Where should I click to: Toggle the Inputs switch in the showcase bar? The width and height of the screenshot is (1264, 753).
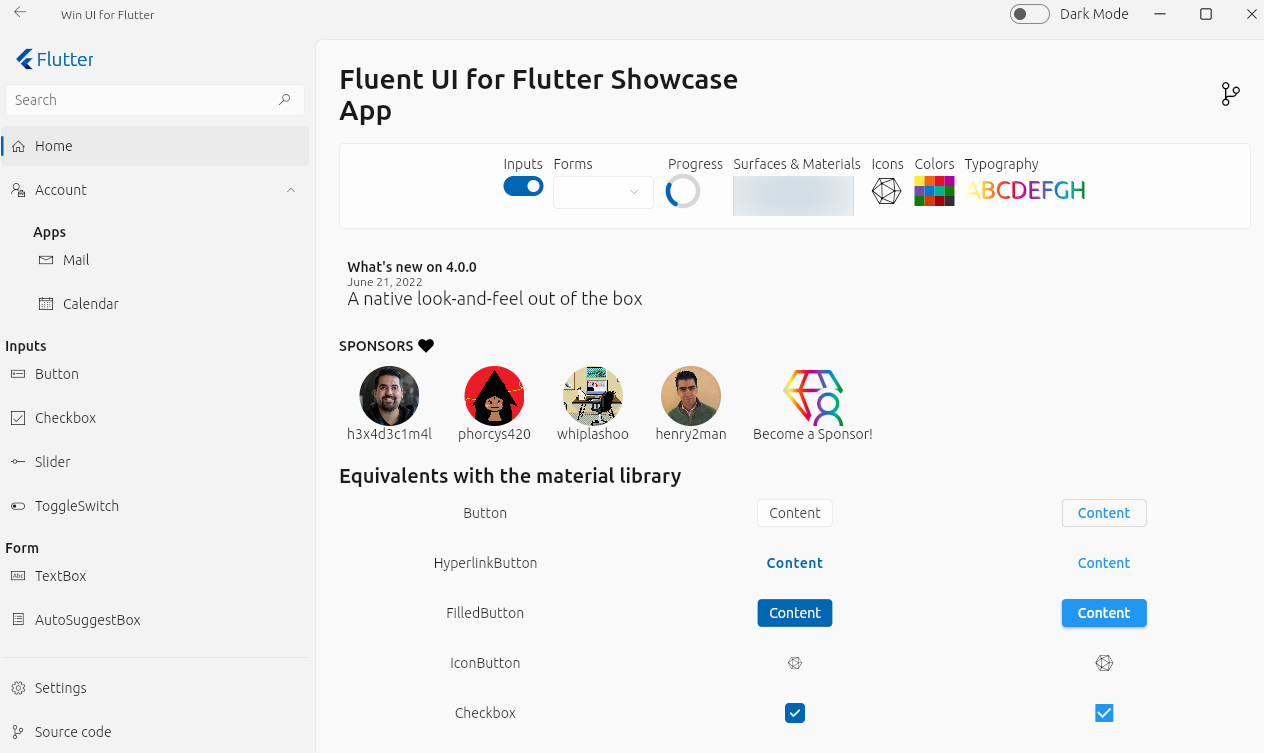[523, 185]
